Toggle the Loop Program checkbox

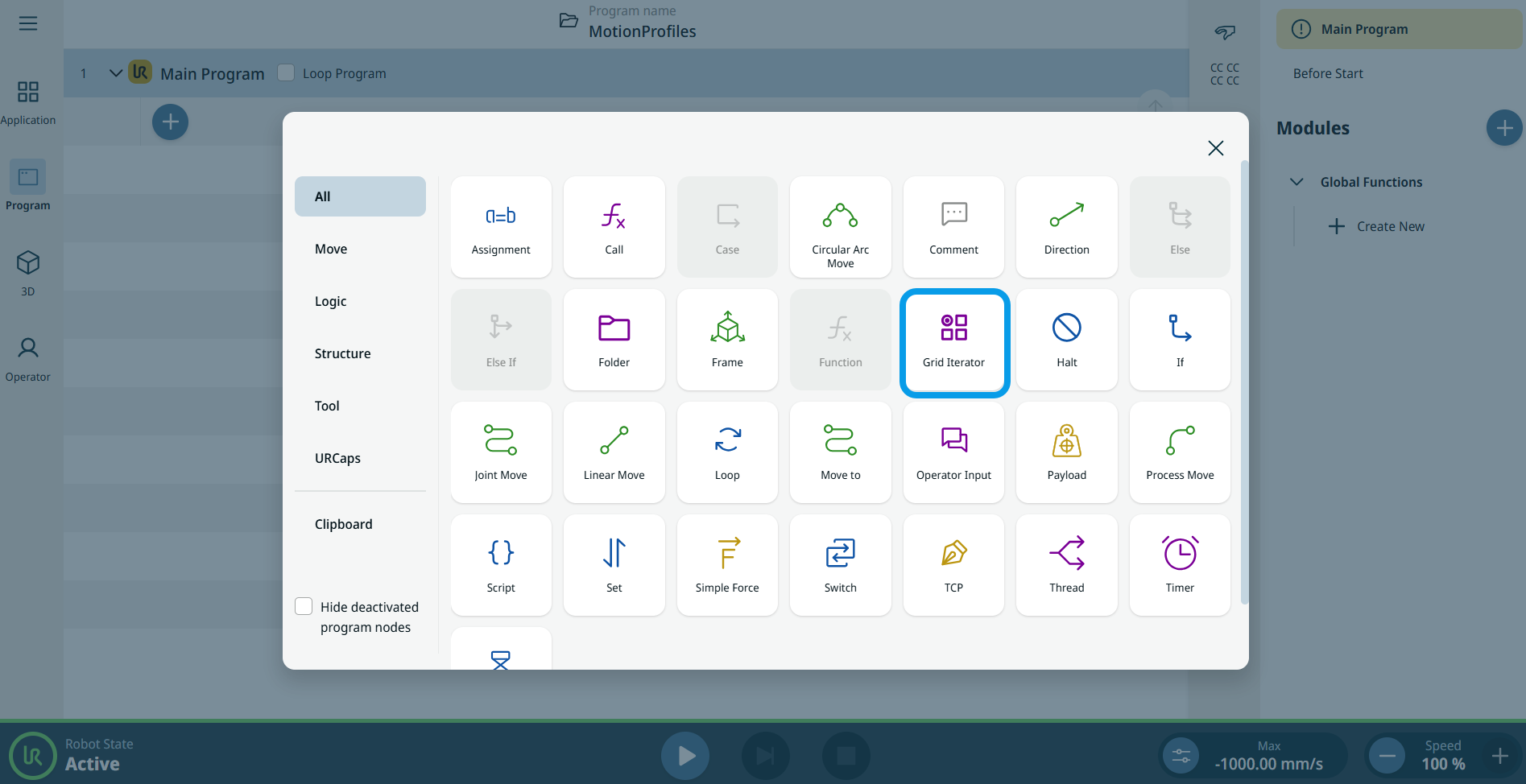tap(286, 72)
